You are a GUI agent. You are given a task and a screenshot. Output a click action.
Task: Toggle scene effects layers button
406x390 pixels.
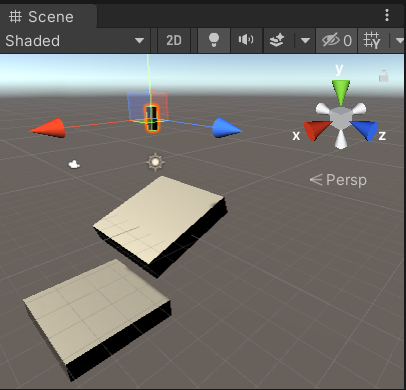pyautogui.click(x=277, y=41)
